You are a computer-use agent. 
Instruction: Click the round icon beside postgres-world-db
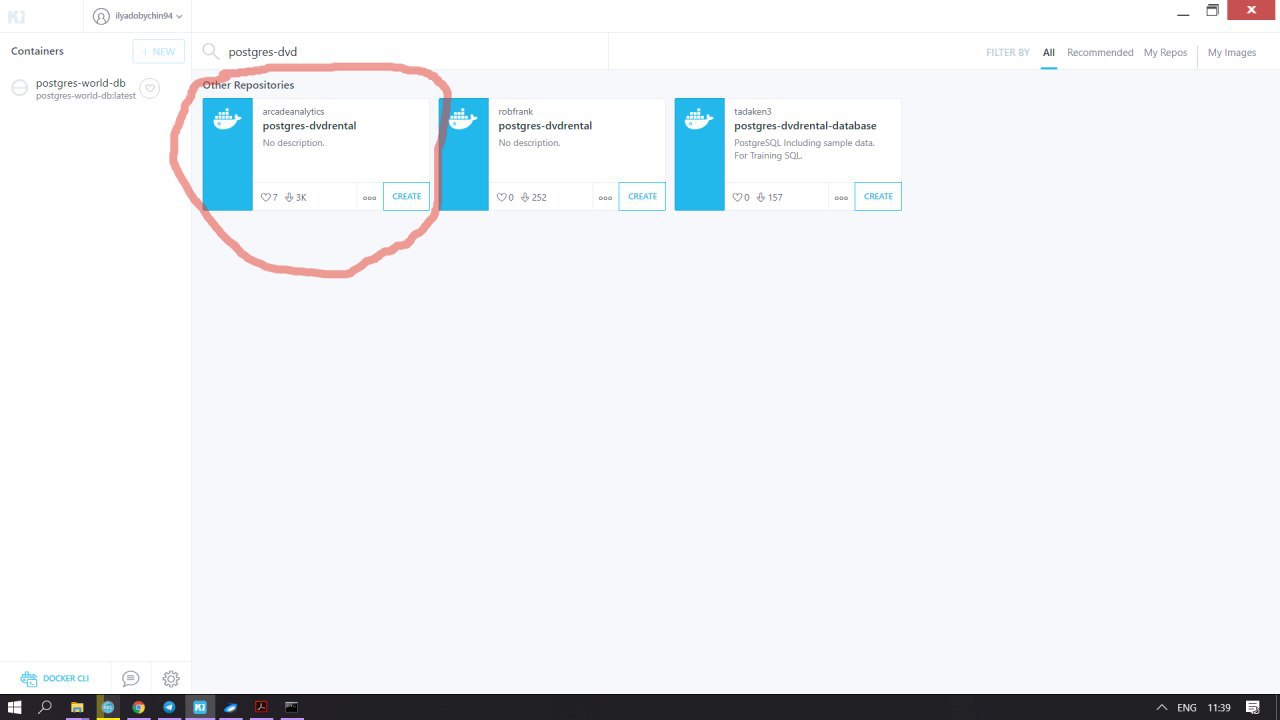click(x=150, y=88)
